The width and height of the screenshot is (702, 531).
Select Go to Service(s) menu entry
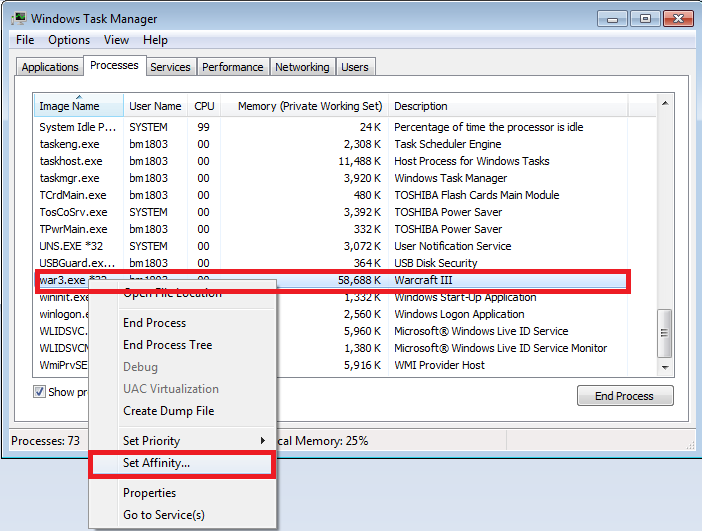pyautogui.click(x=164, y=514)
